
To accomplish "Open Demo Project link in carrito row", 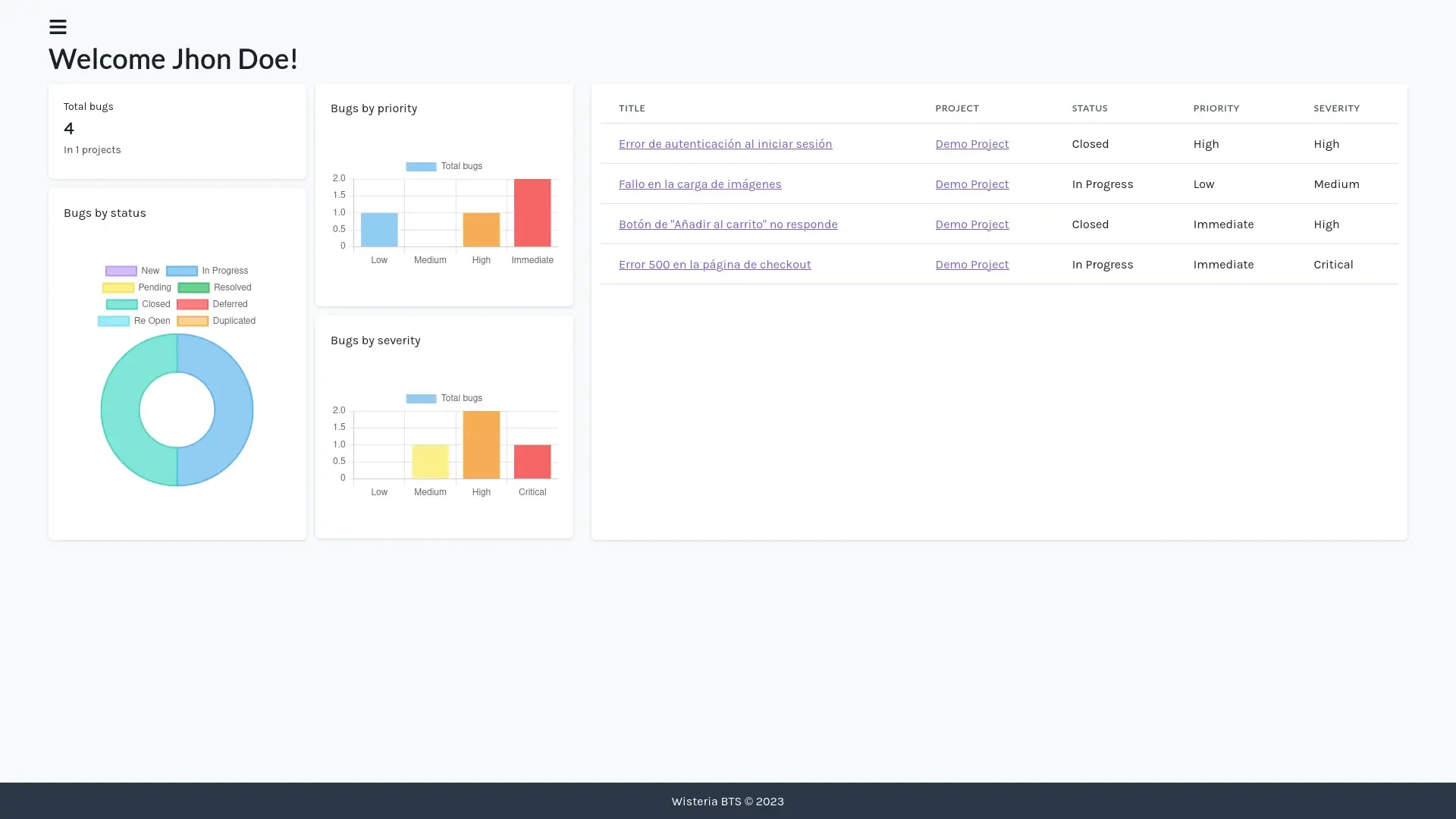I will click(x=971, y=224).
